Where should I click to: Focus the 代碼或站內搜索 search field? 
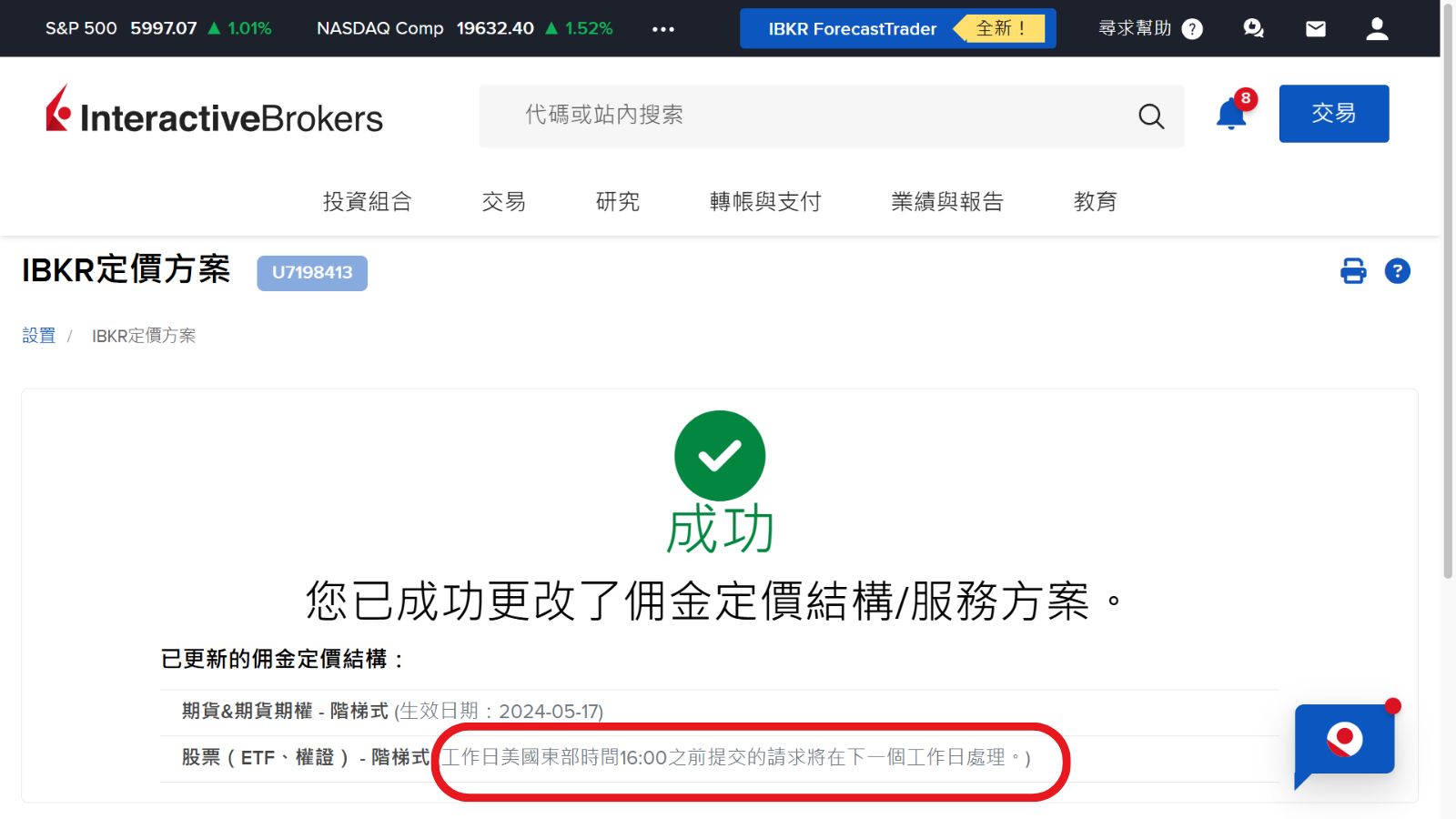(801, 116)
